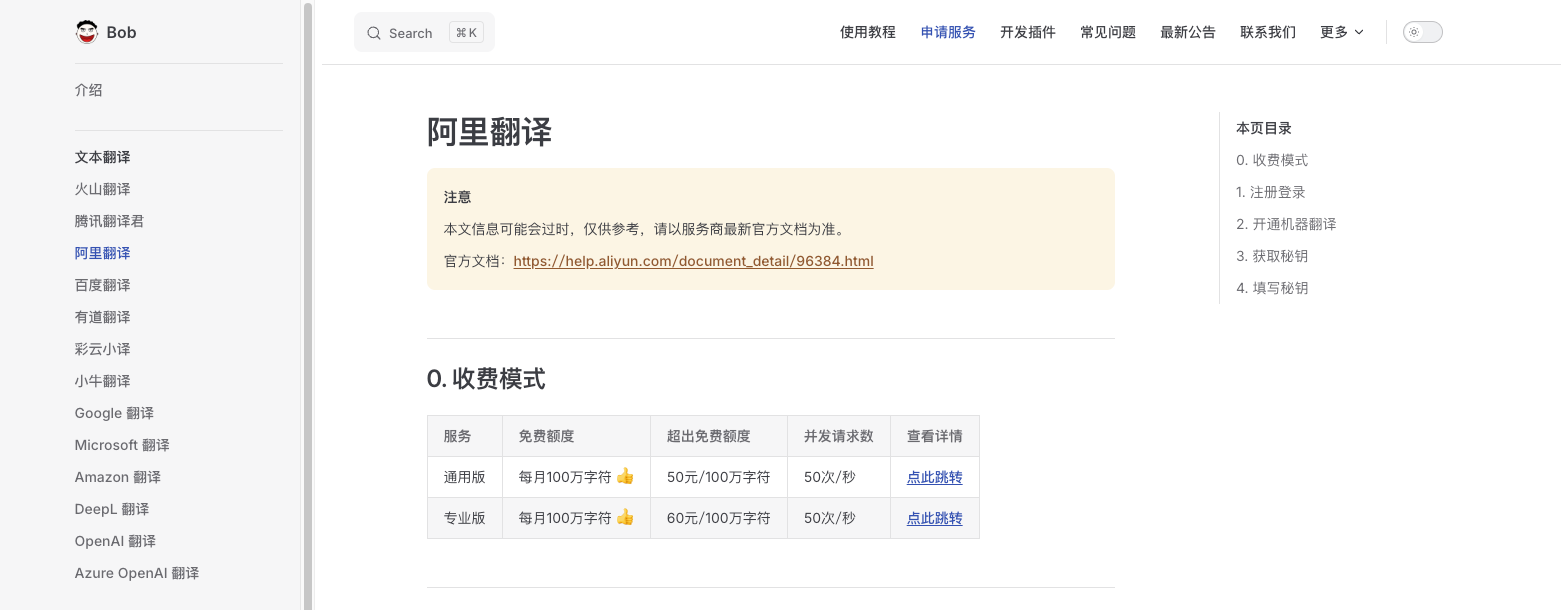This screenshot has width=1561, height=610.
Task: Jump to 3. 获取秘钥 in the page outline
Action: (x=1272, y=256)
